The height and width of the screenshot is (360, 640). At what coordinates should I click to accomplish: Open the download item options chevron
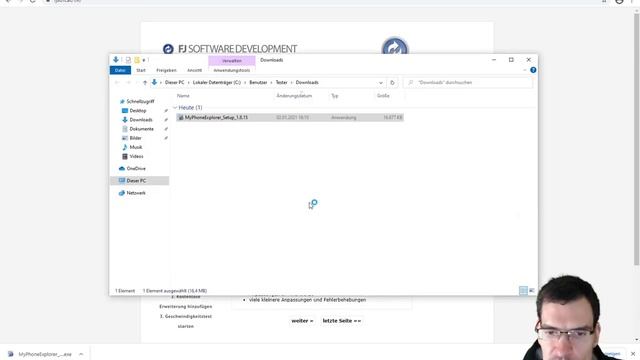click(81, 354)
